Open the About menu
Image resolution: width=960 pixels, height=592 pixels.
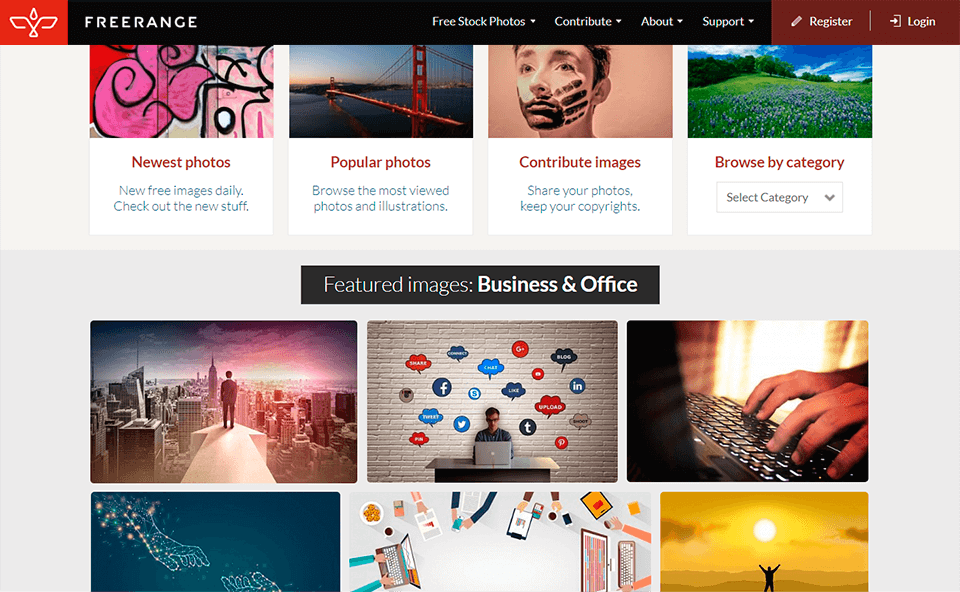click(662, 21)
